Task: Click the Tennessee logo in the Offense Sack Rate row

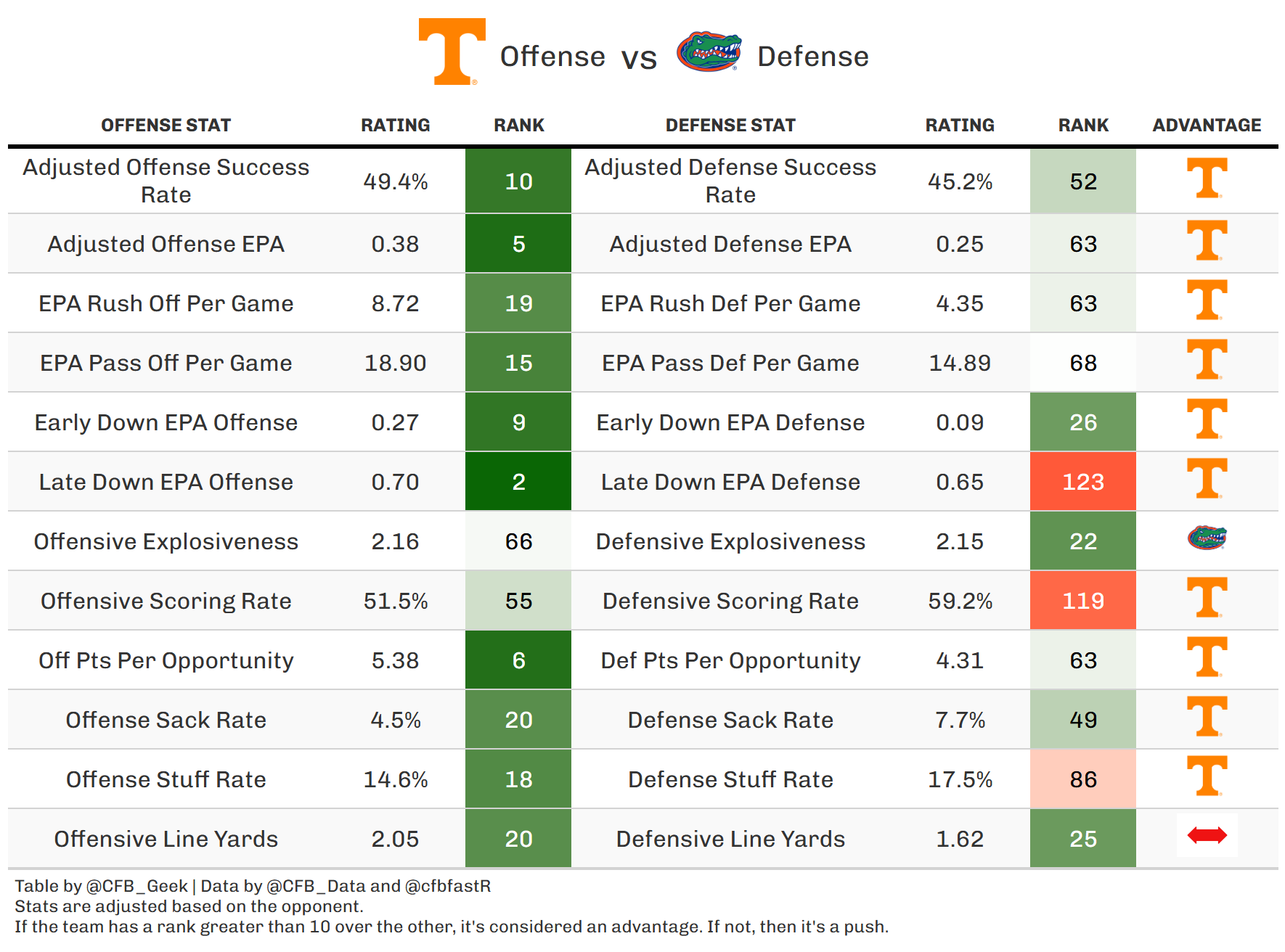Action: click(1207, 717)
